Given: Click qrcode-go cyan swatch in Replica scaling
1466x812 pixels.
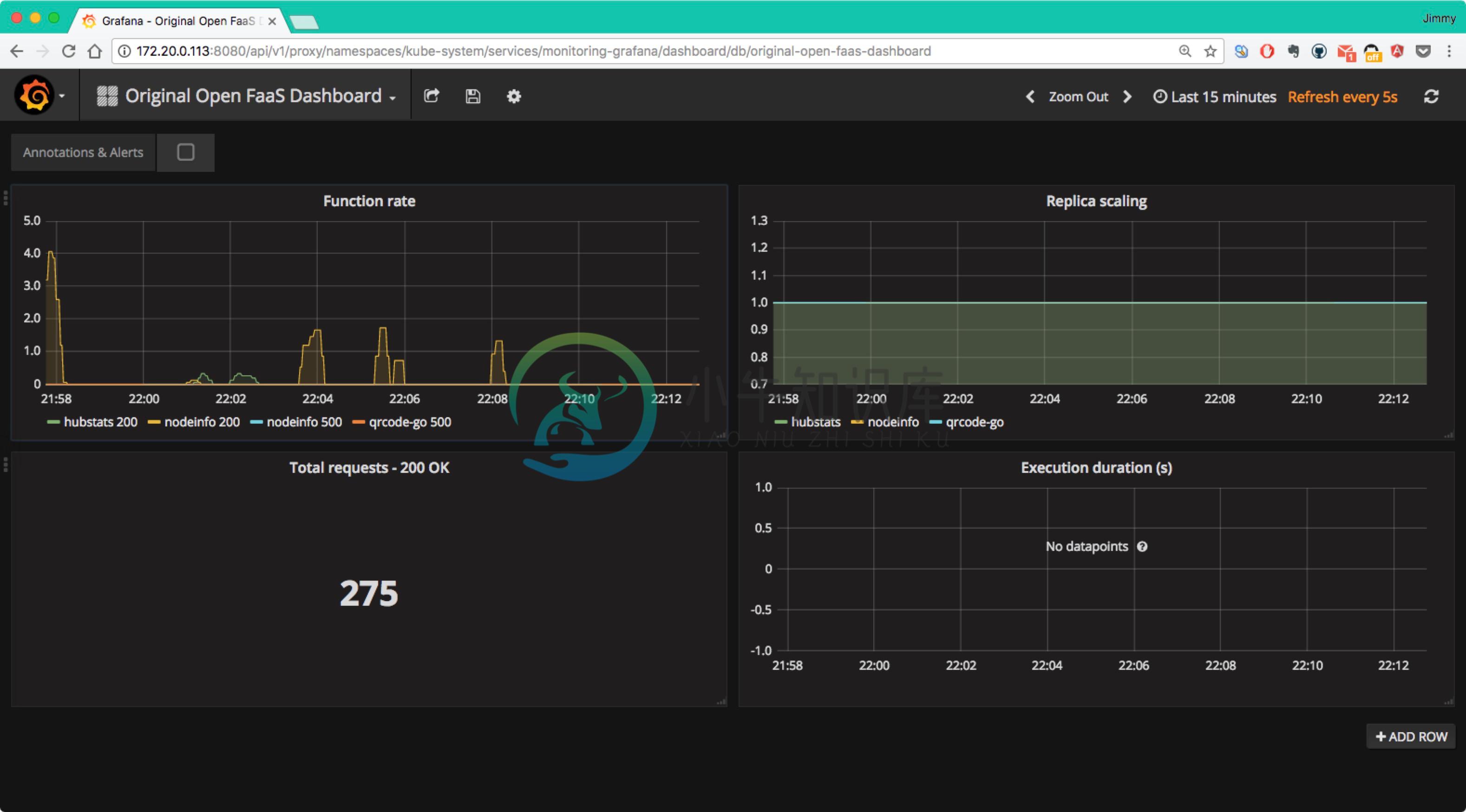Looking at the screenshot, I should [x=935, y=422].
